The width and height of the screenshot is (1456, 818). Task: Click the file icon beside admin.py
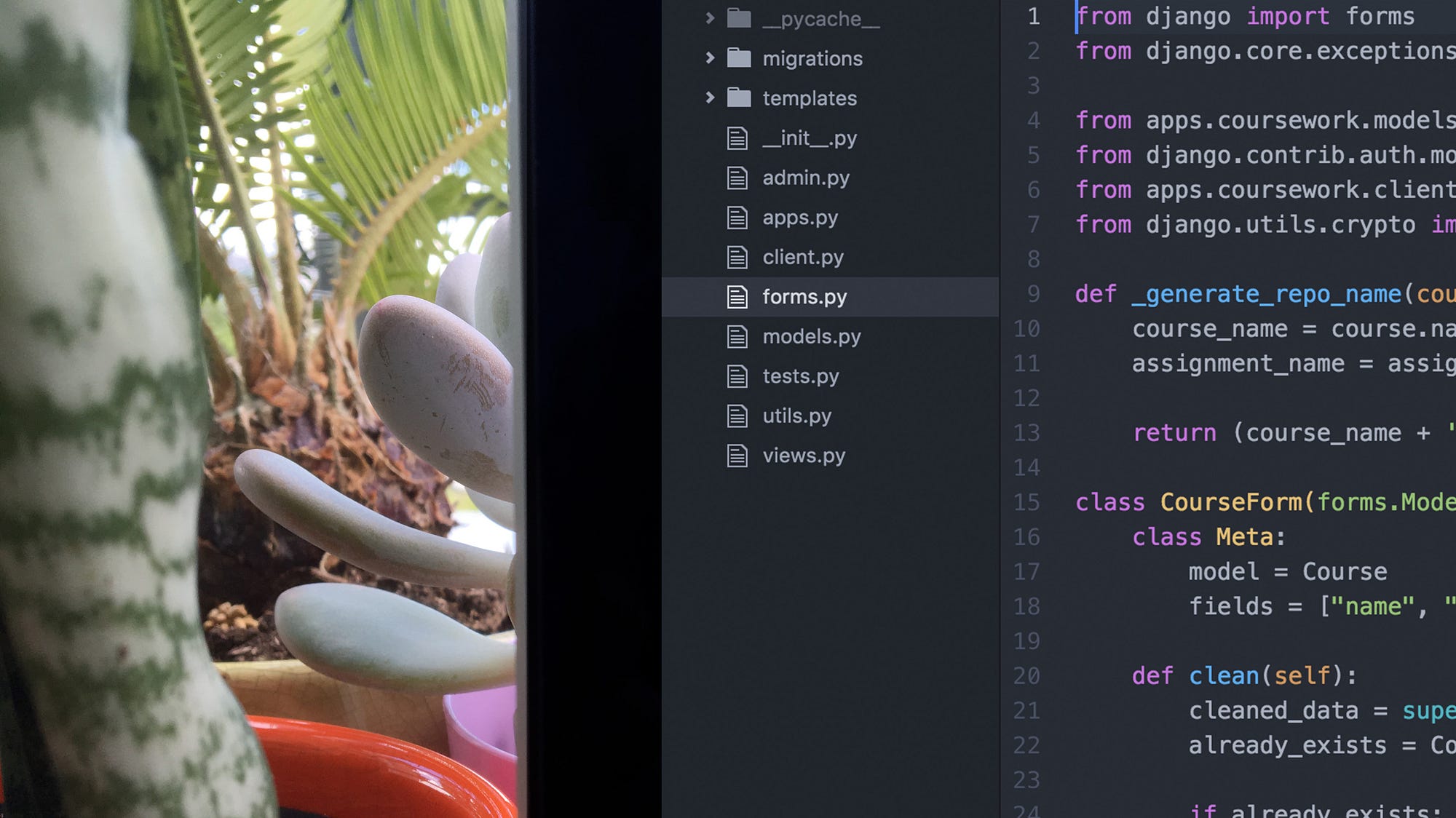737,178
